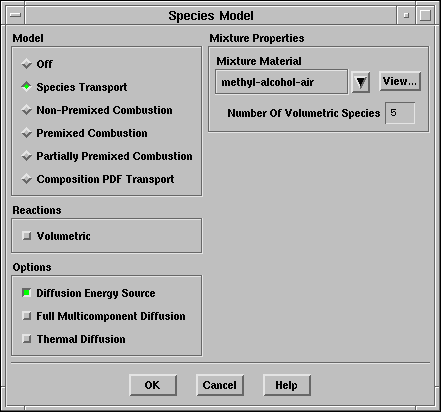Click the maximize square icon in title bar

pos(425,15)
